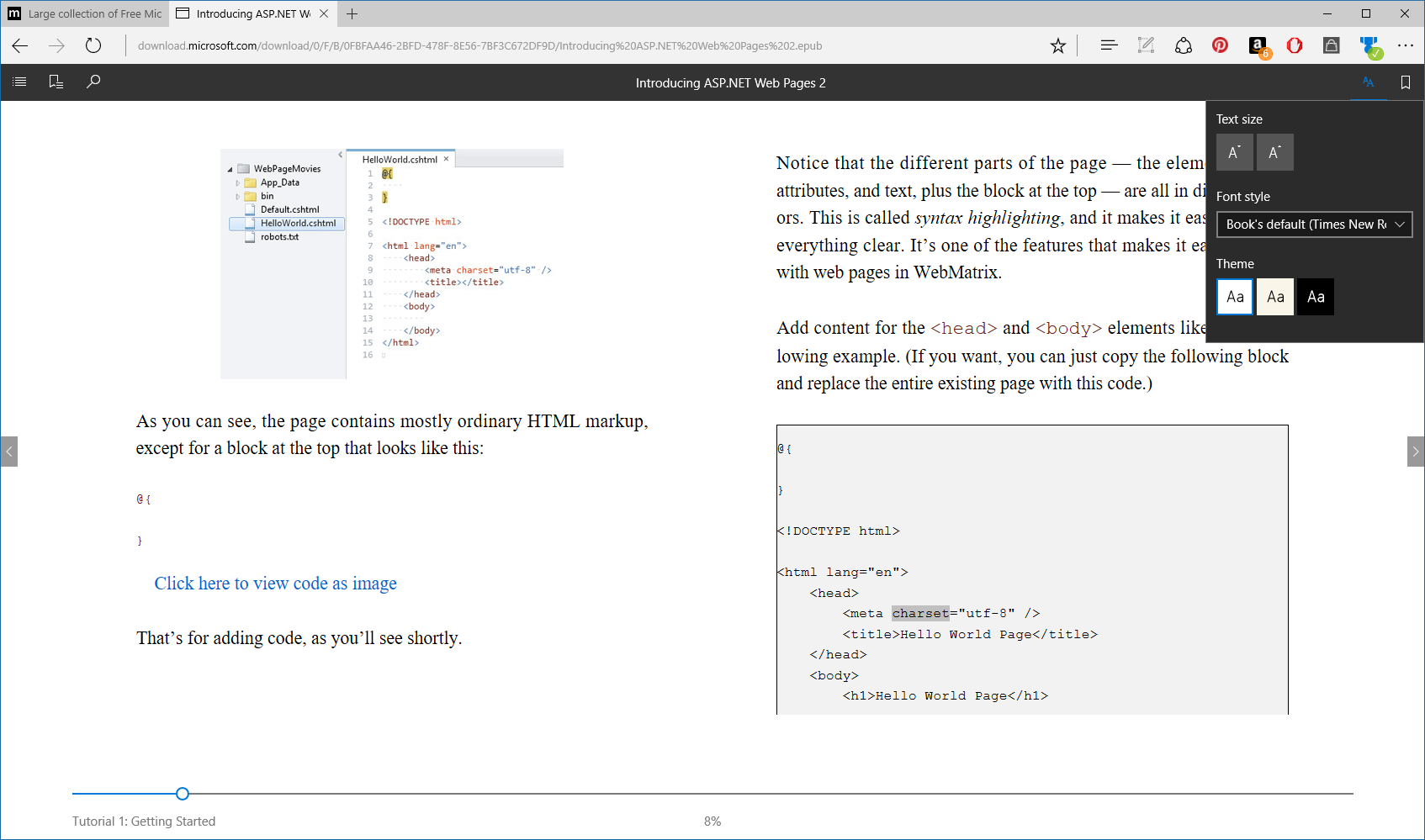
Task: Select the light reading theme
Action: 1234,297
